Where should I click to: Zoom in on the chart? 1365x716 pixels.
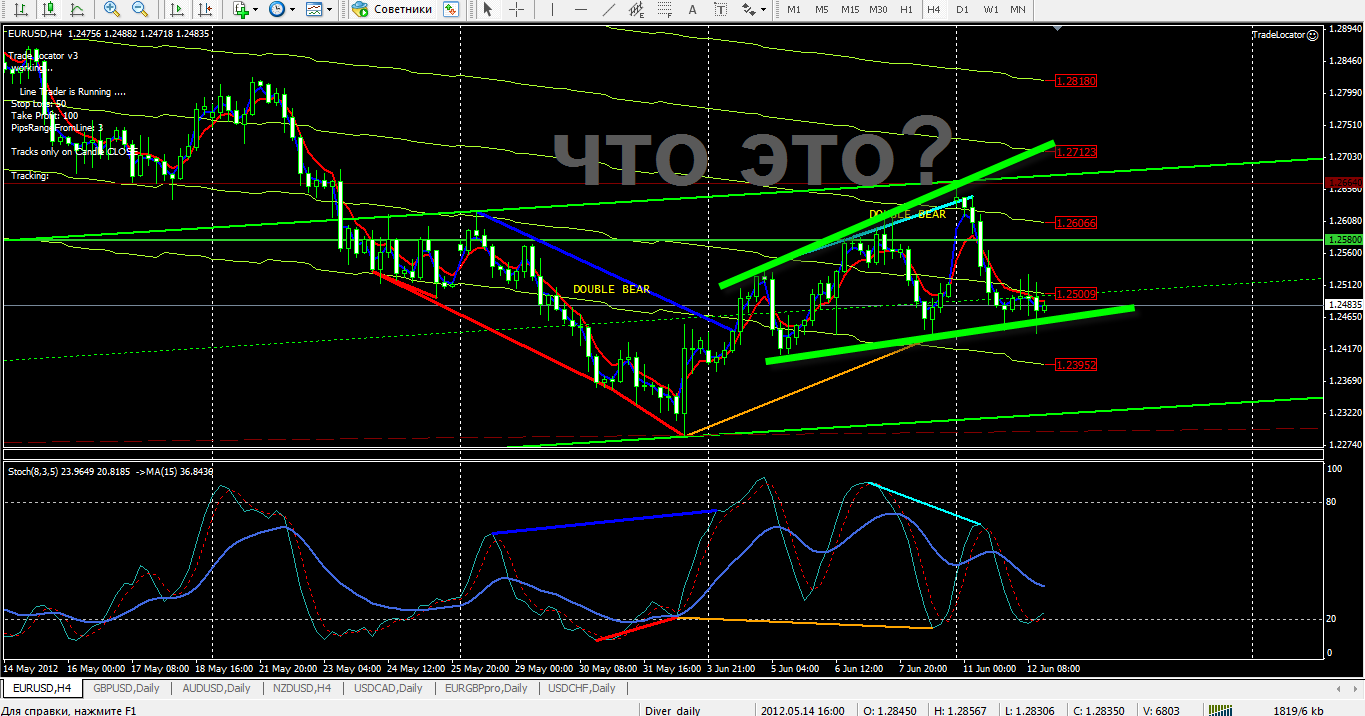click(112, 9)
